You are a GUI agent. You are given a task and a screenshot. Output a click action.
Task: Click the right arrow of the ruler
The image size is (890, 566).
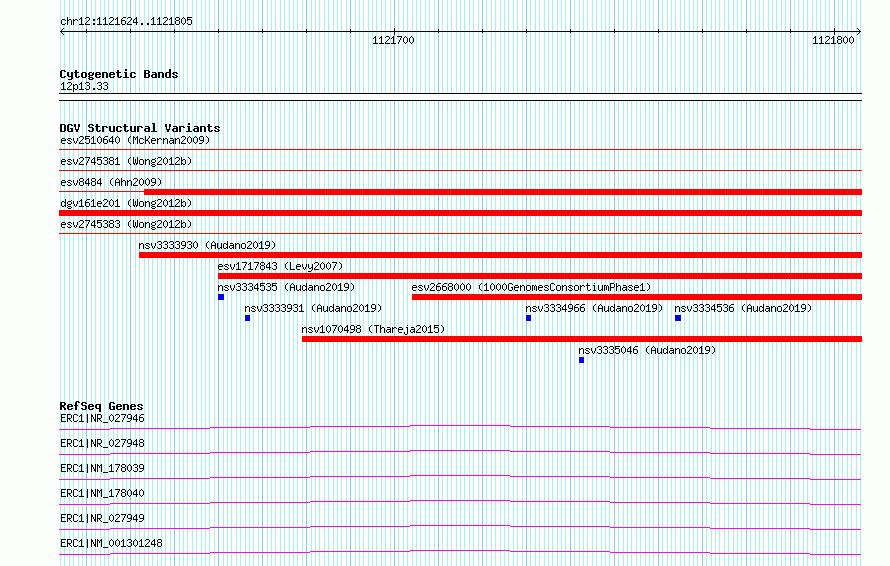click(x=859, y=32)
